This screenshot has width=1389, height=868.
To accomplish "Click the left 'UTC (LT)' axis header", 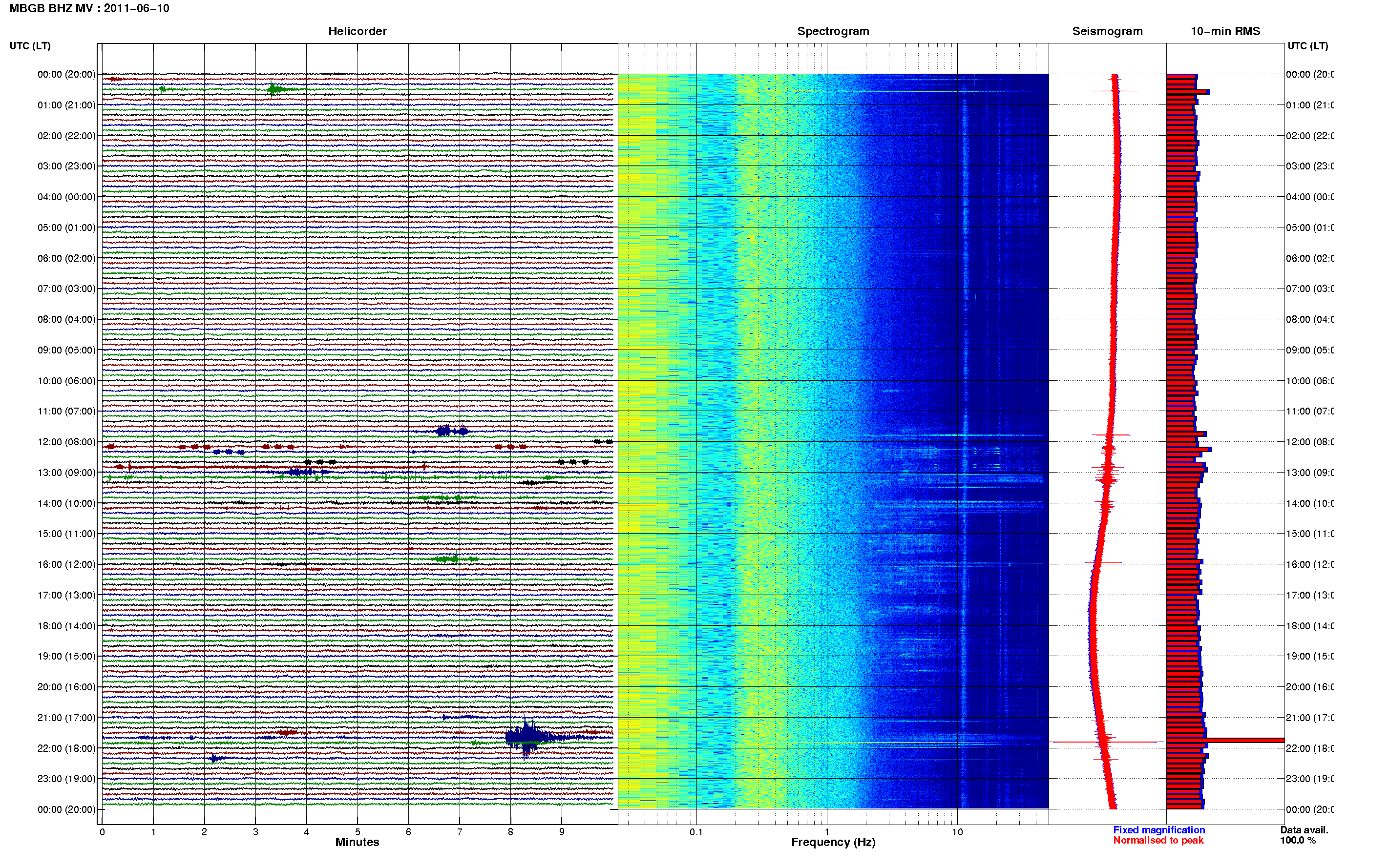I will pos(30,46).
